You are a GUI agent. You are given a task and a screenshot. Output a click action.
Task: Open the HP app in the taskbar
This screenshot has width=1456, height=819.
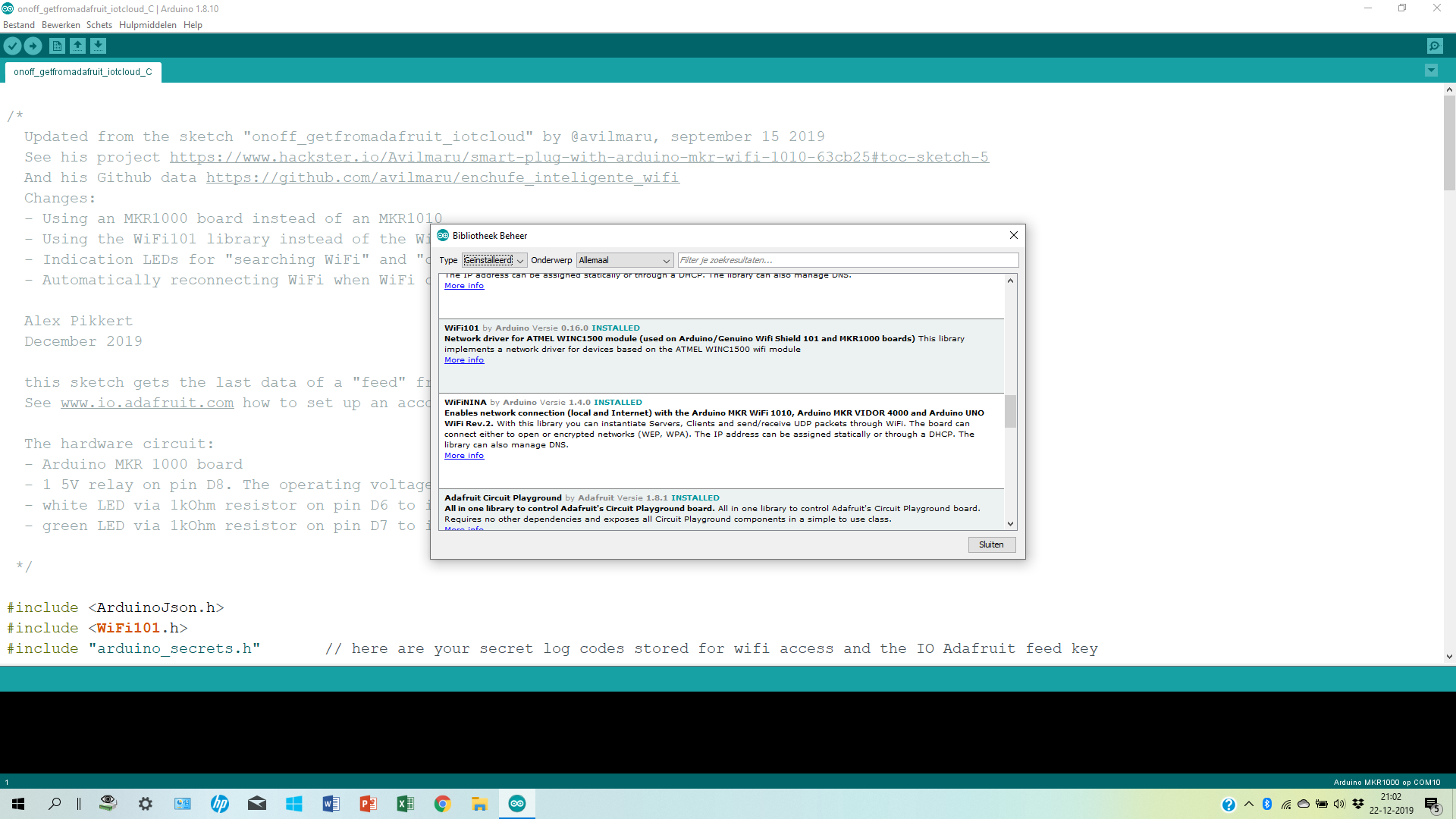220,804
